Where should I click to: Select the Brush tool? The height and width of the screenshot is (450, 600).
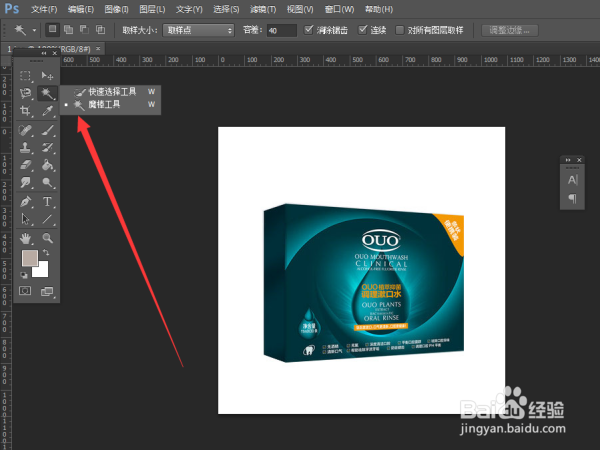click(47, 130)
